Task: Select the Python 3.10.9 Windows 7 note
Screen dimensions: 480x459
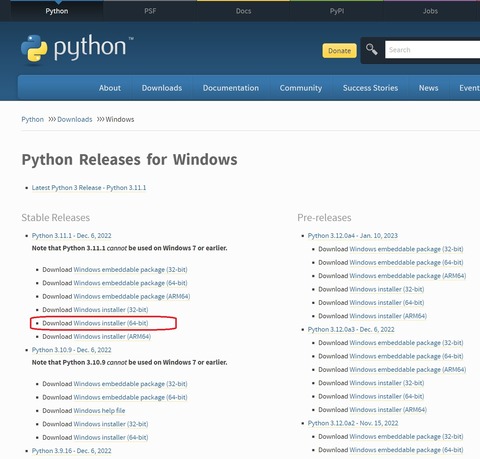Action: click(x=129, y=362)
